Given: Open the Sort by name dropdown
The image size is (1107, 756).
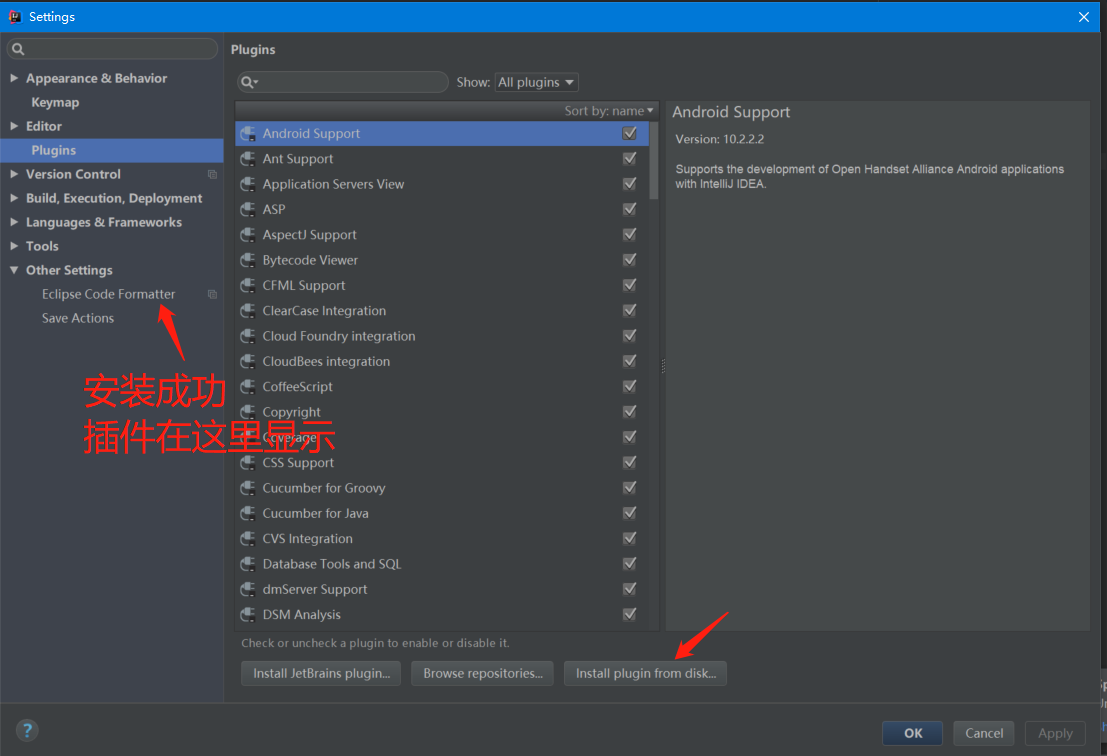Looking at the screenshot, I should click(609, 111).
